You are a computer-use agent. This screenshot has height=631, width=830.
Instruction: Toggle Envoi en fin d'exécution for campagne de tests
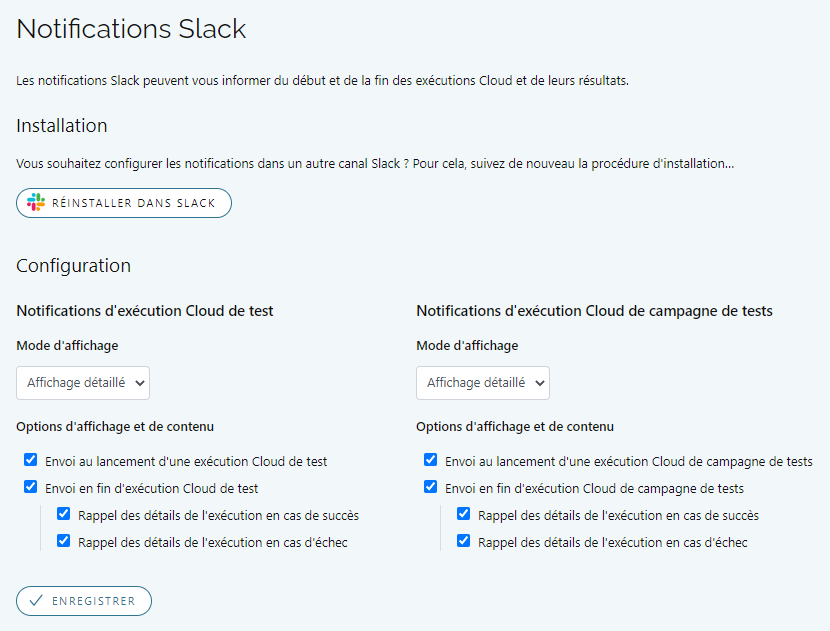pos(430,488)
